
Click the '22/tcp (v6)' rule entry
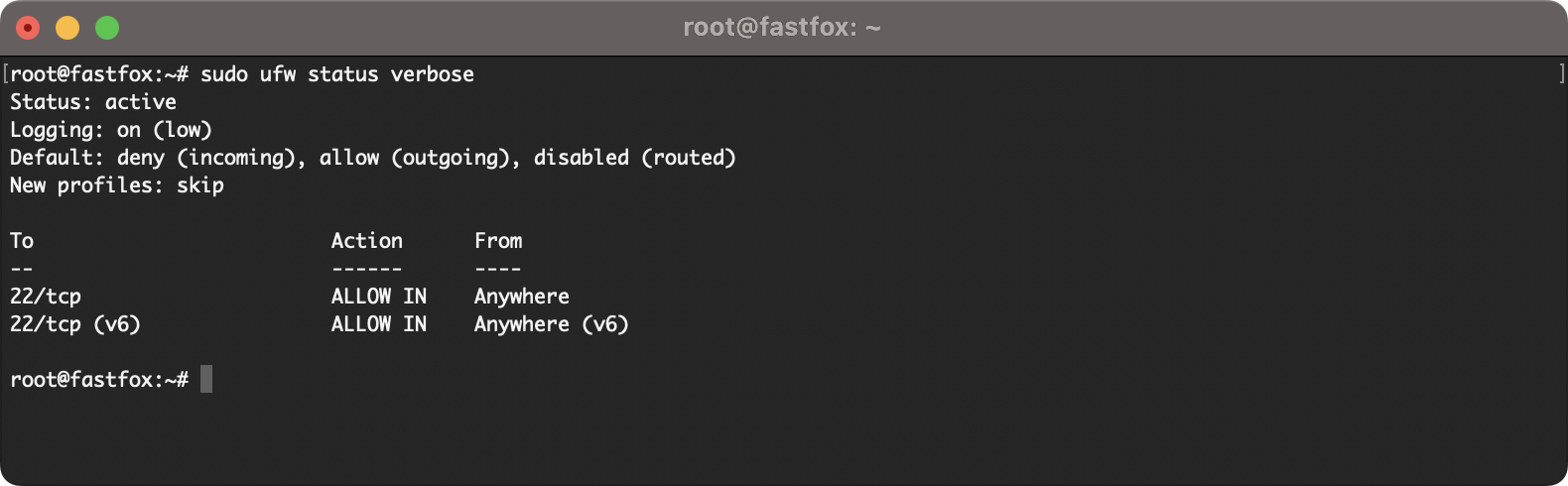click(75, 324)
